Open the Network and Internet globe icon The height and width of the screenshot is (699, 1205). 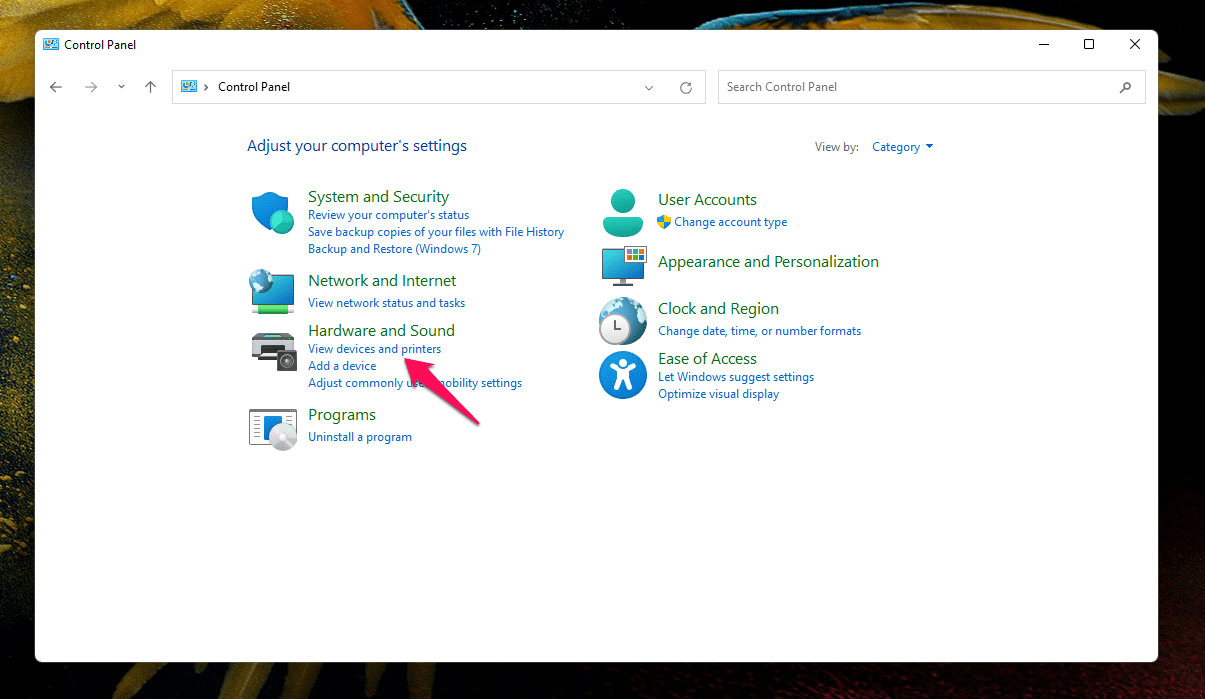(272, 291)
